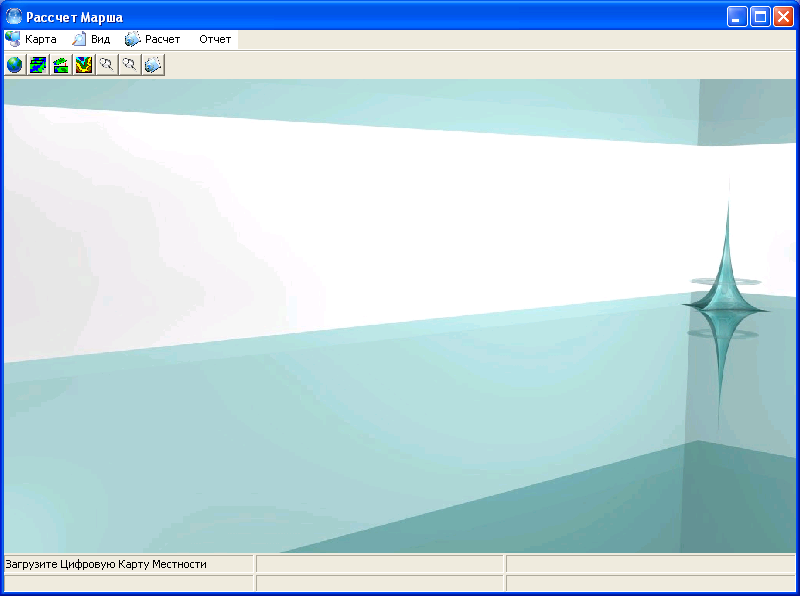Click the route calculation toolbar icon
The height and width of the screenshot is (596, 800).
[x=153, y=65]
